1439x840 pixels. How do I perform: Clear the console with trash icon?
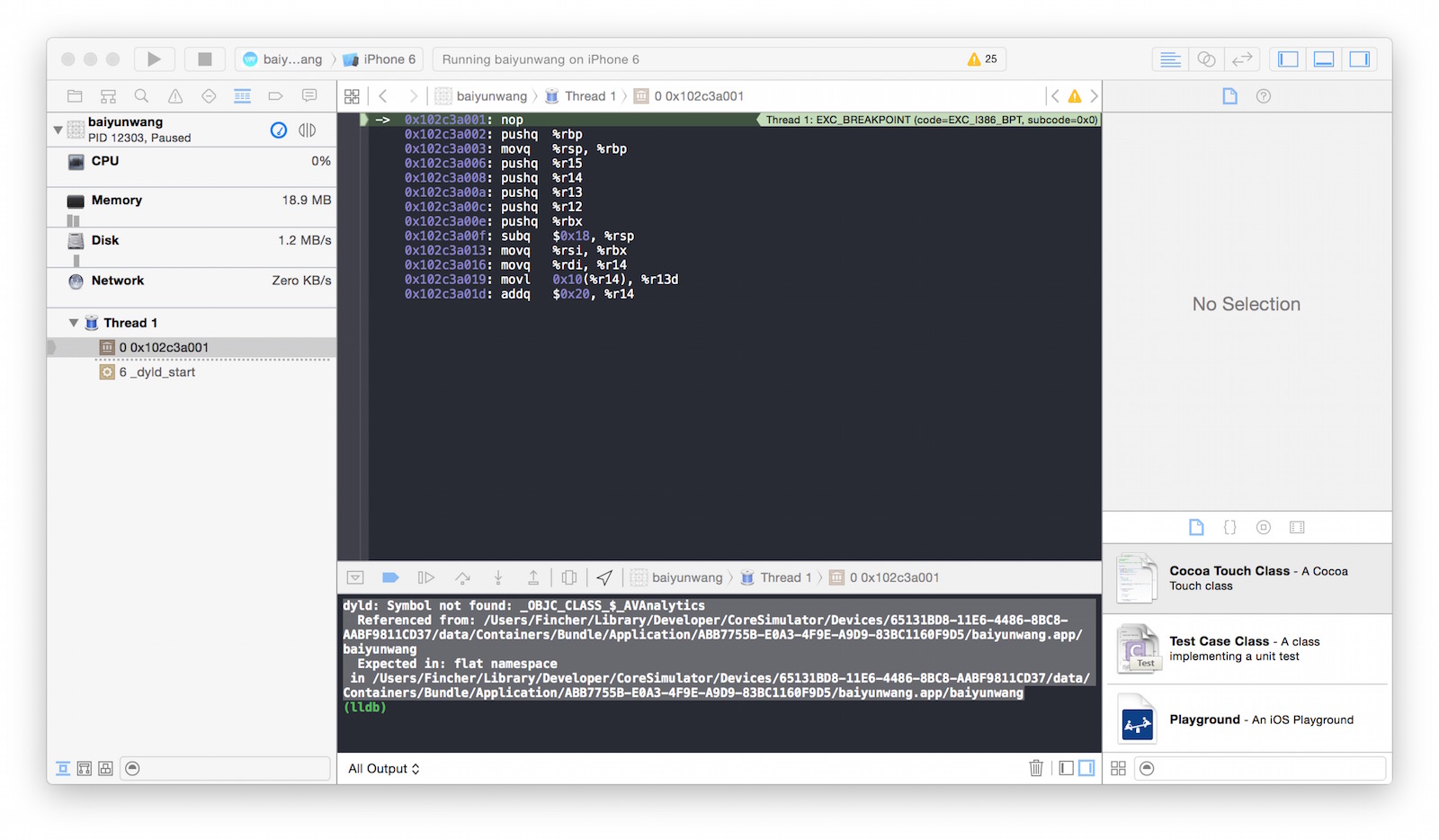(1036, 768)
